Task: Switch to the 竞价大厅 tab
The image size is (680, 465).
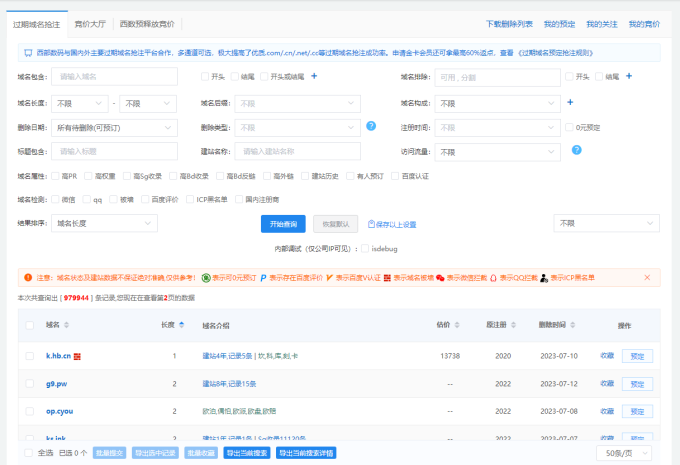Action: [x=90, y=24]
